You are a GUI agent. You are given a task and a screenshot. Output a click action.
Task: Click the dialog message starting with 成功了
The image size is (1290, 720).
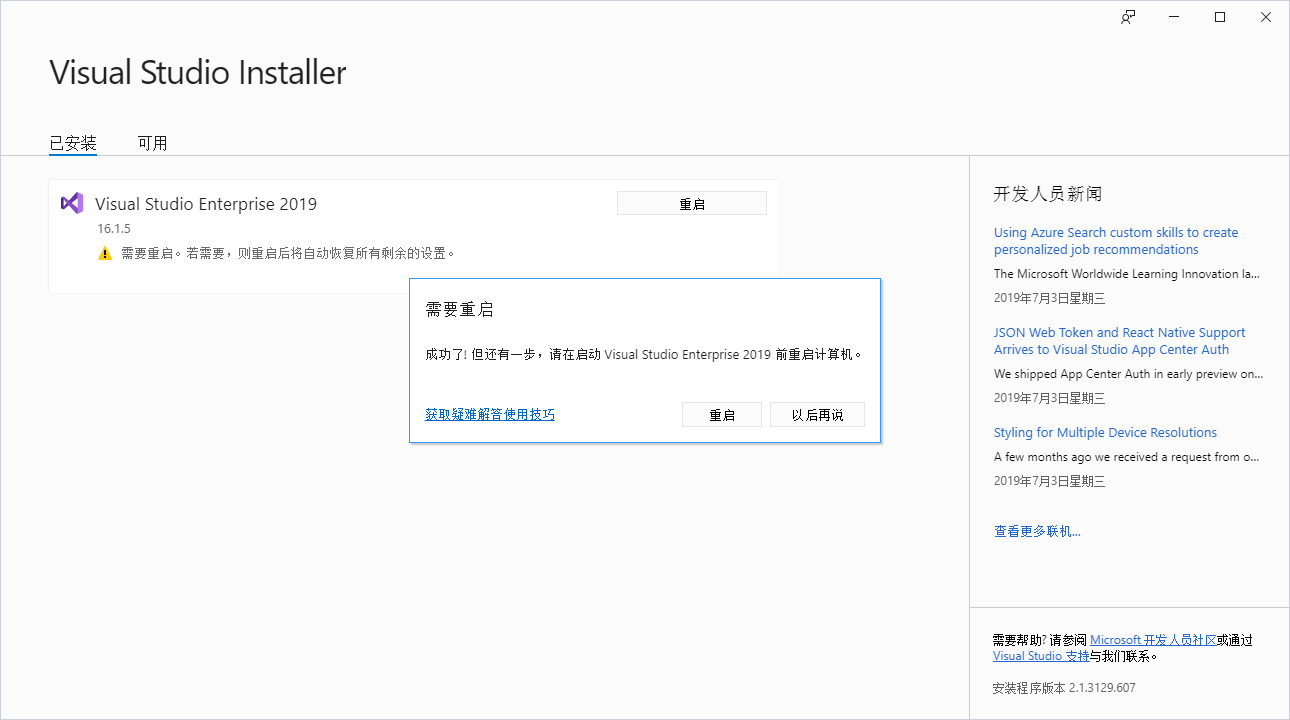(x=643, y=354)
